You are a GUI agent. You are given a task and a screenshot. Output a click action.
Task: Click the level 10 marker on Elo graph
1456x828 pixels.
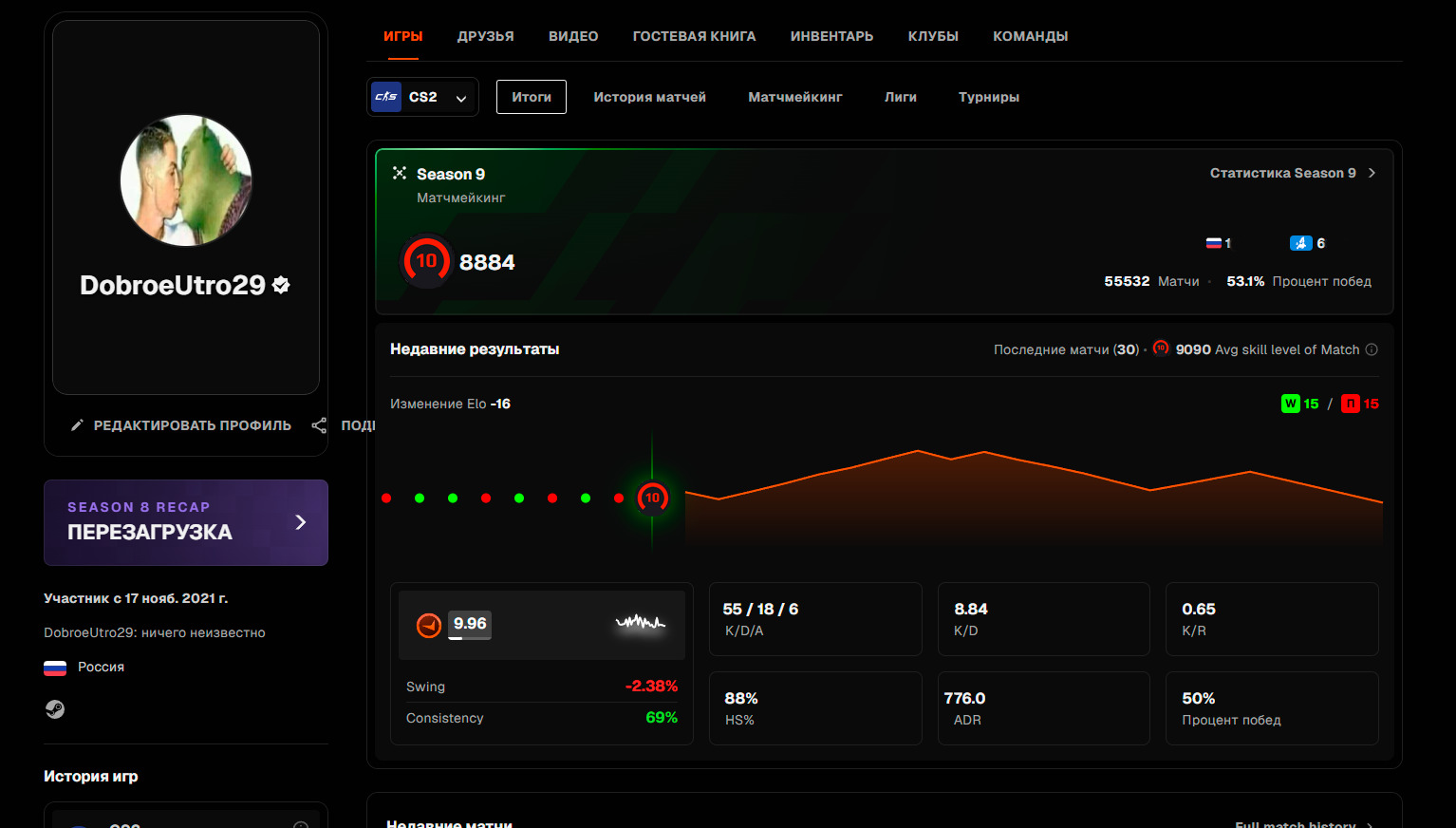[652, 498]
